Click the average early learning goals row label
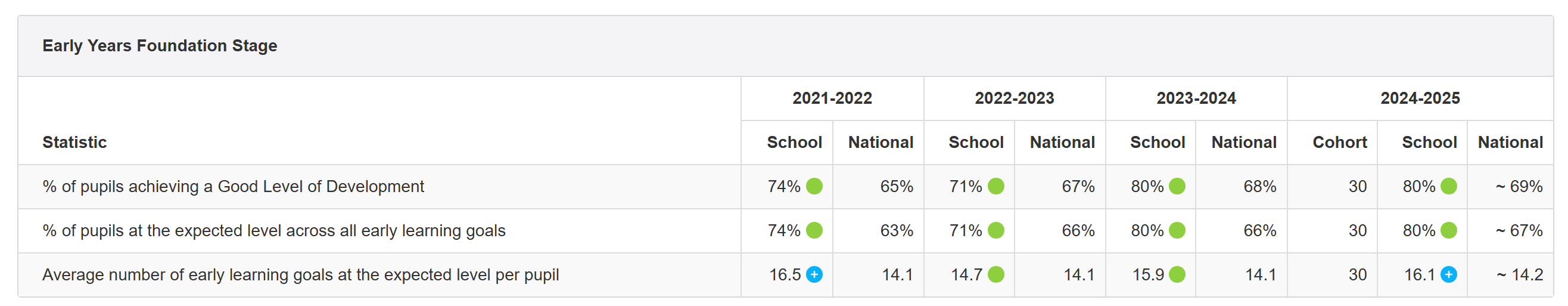This screenshot has height=306, width=1568. pyautogui.click(x=300, y=275)
